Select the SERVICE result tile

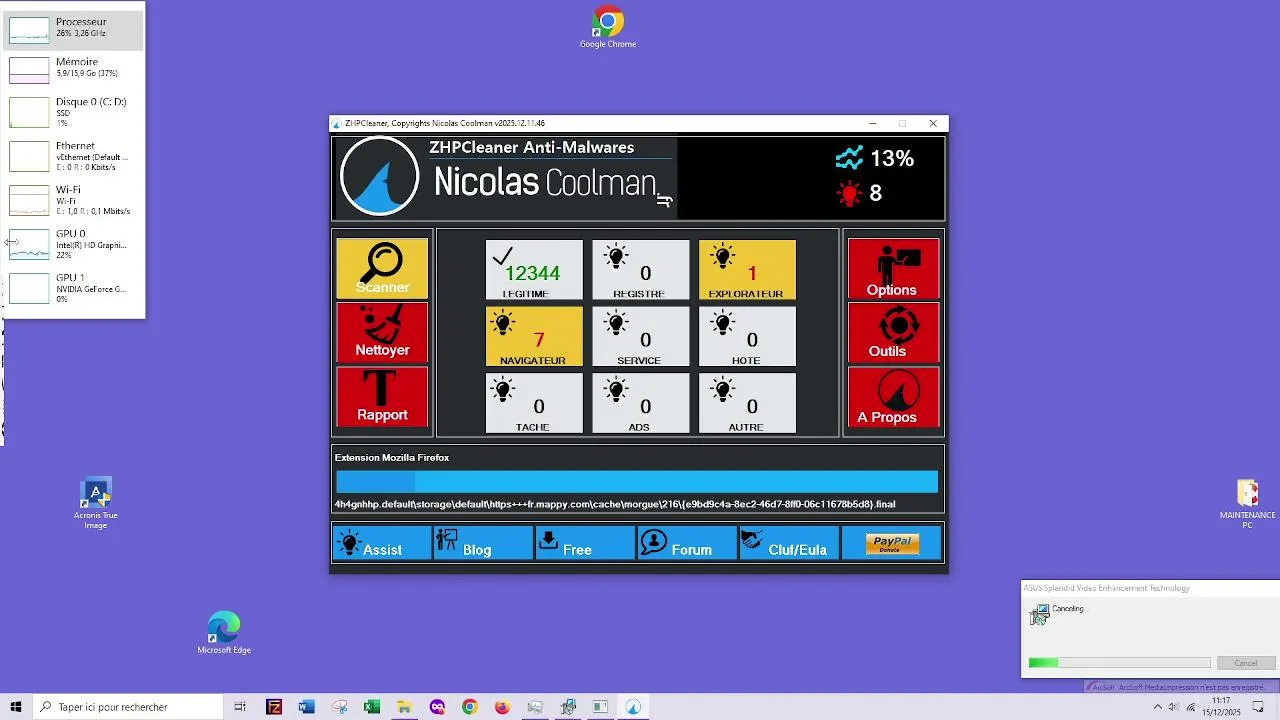(640, 336)
